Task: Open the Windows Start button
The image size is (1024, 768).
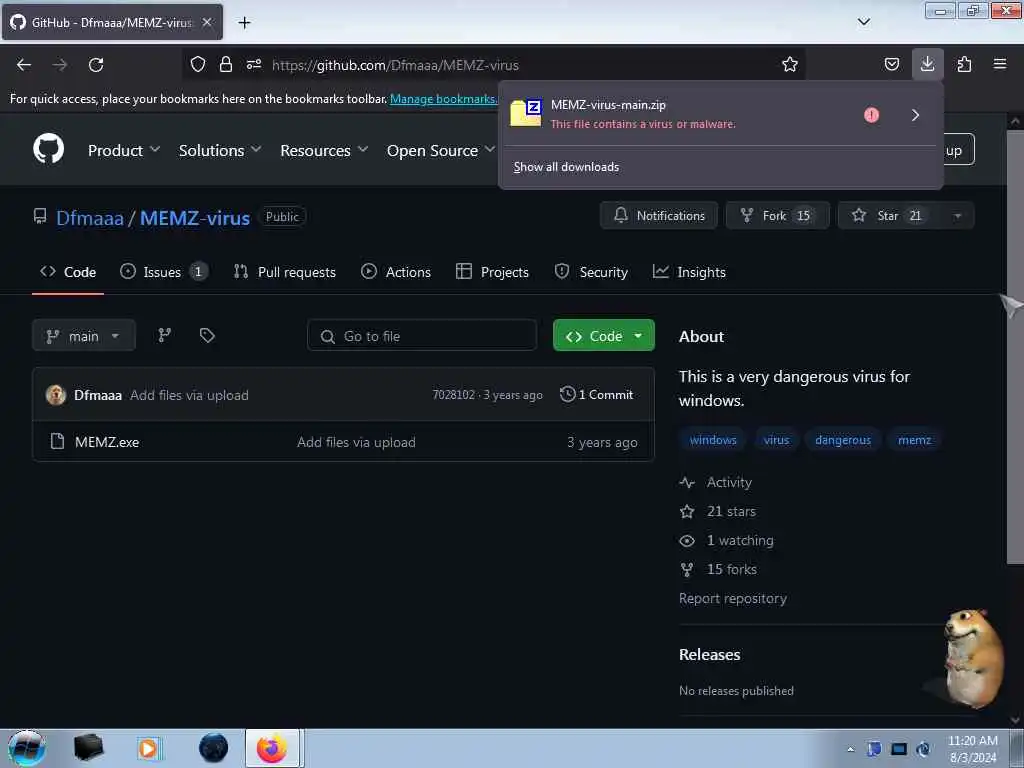Action: click(x=26, y=748)
